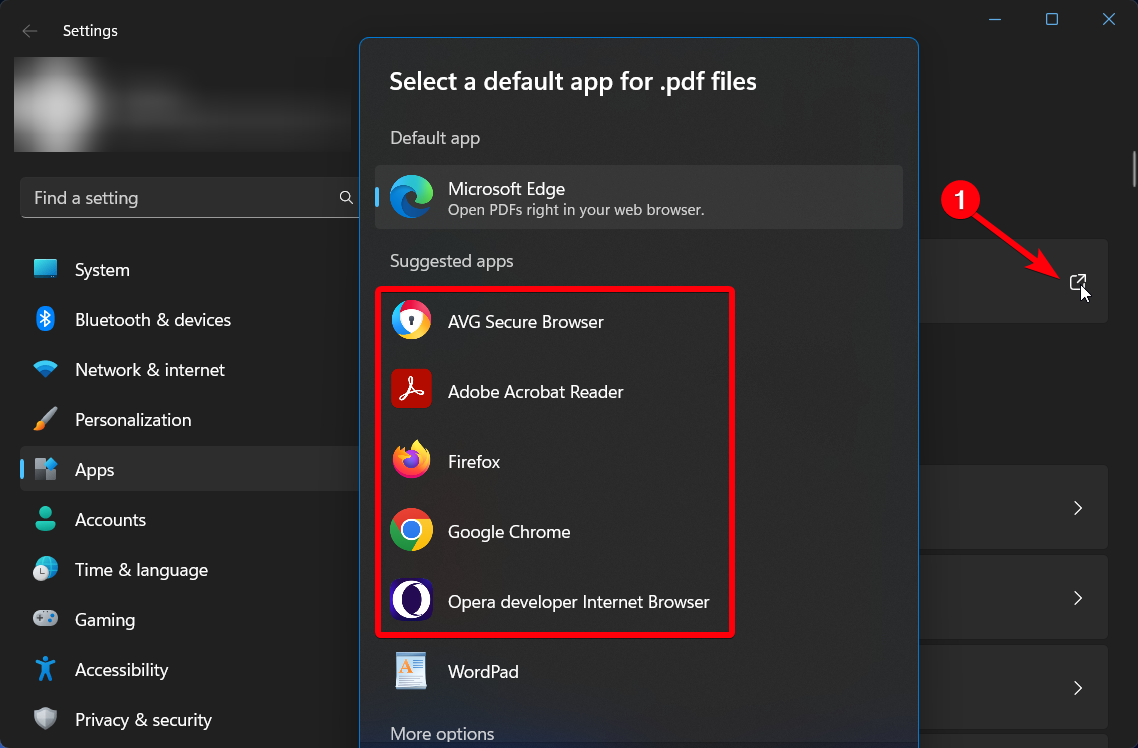Go to Privacy & security settings
1138x748 pixels.
(x=143, y=719)
